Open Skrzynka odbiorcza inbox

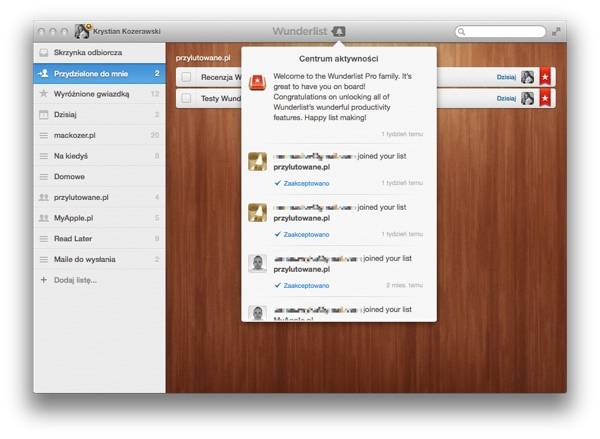(99, 52)
